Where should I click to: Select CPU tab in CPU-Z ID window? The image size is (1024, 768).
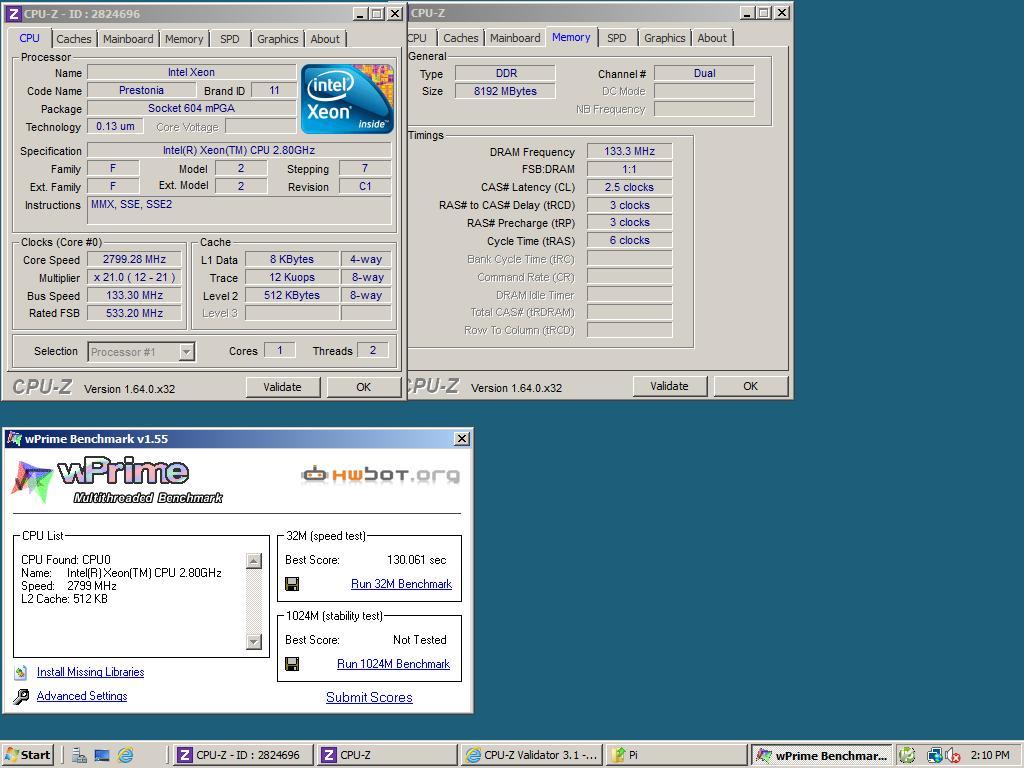(x=29, y=38)
